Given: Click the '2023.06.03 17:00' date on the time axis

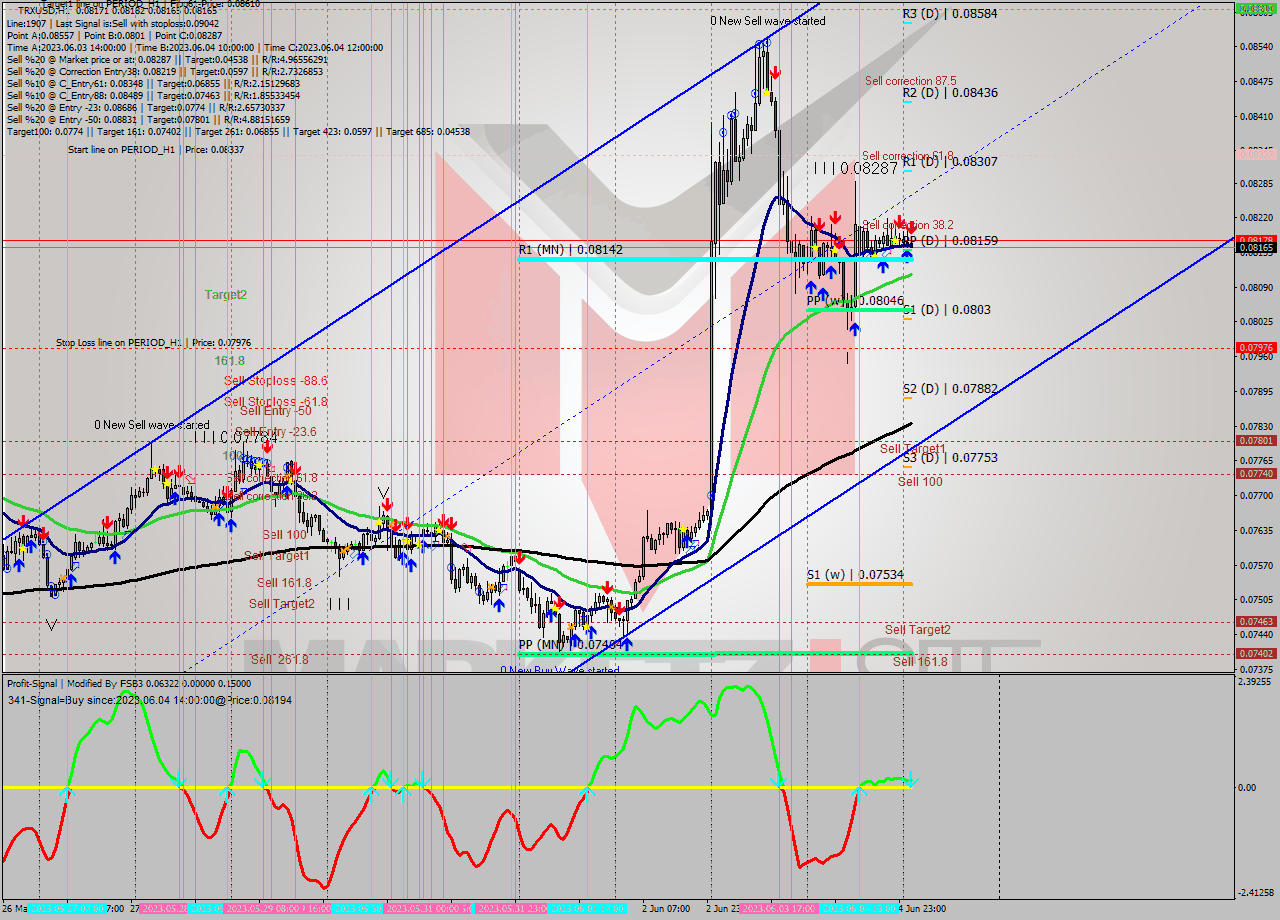Looking at the screenshot, I should tap(778, 909).
